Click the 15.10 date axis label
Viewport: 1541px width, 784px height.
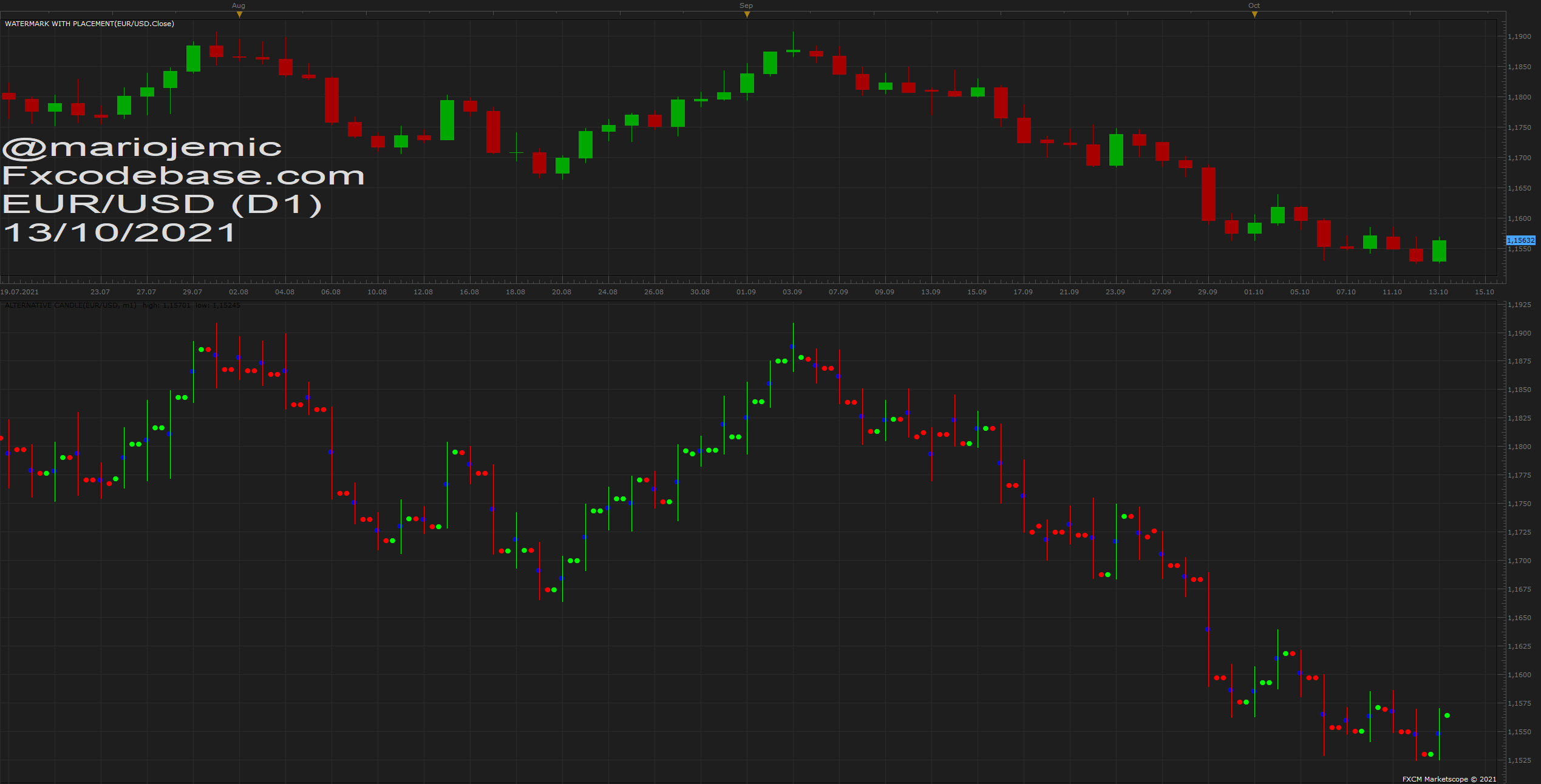[x=1485, y=292]
